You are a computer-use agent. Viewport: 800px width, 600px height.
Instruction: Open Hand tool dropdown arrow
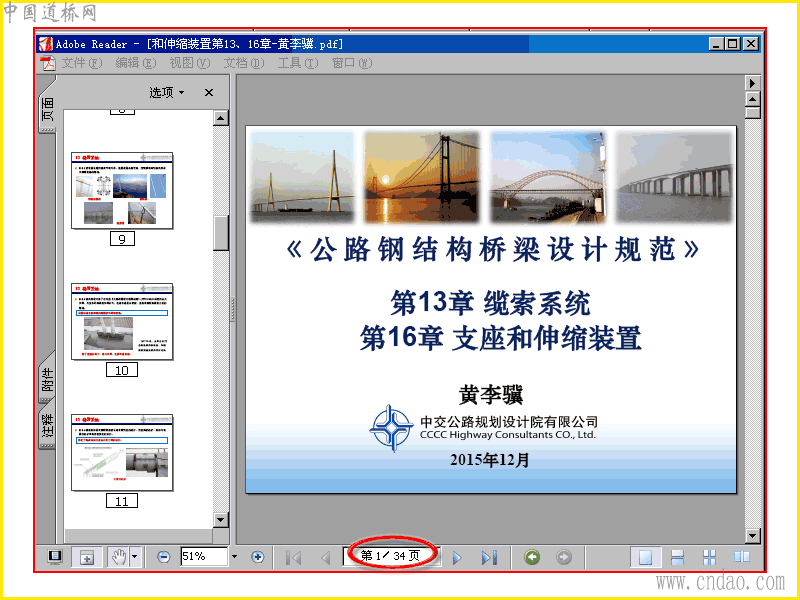pos(135,557)
